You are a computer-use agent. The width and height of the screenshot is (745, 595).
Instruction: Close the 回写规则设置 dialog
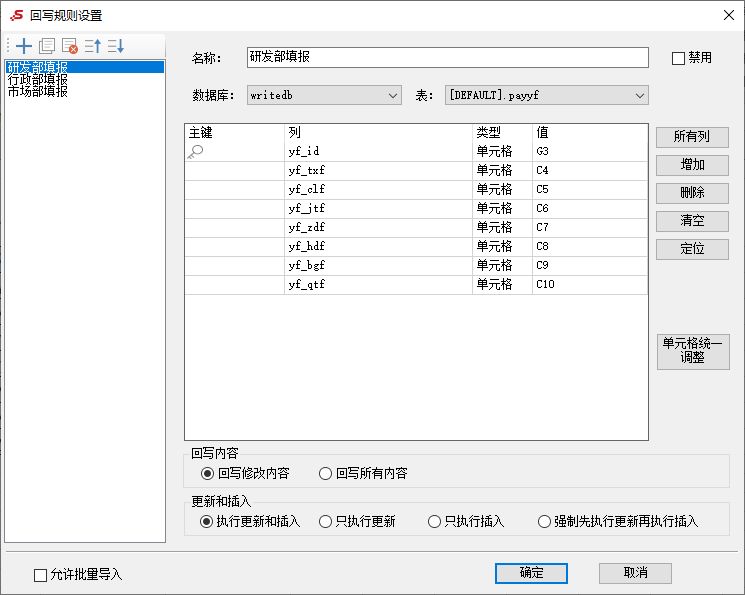729,15
